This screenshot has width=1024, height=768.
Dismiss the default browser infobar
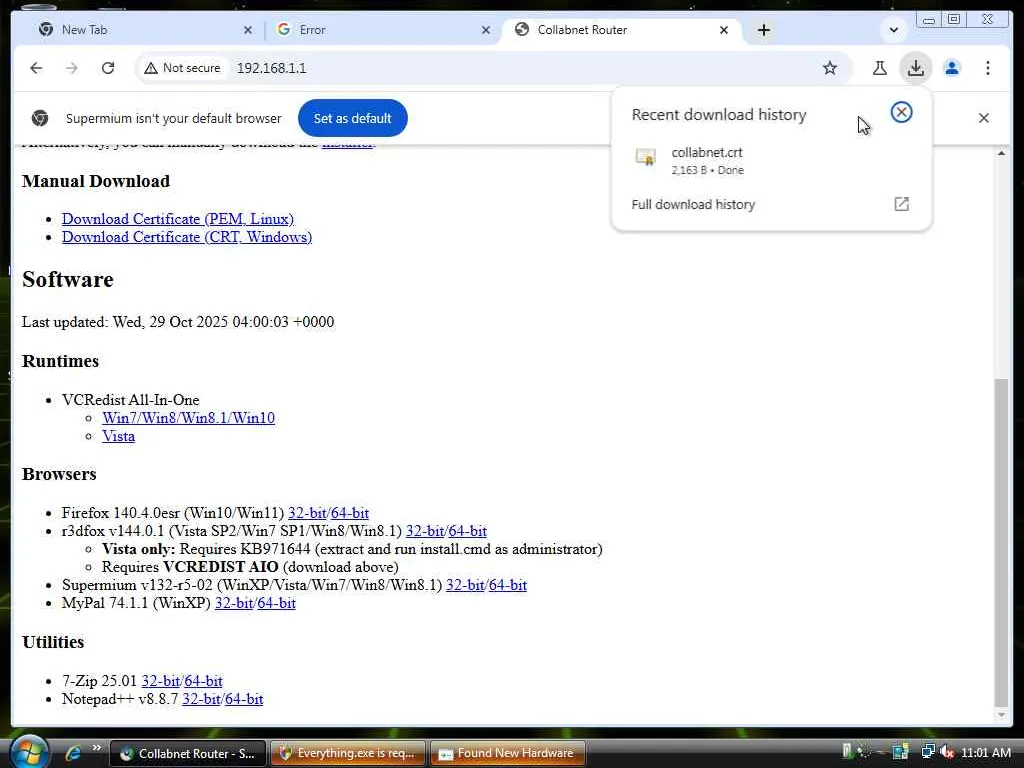984,118
